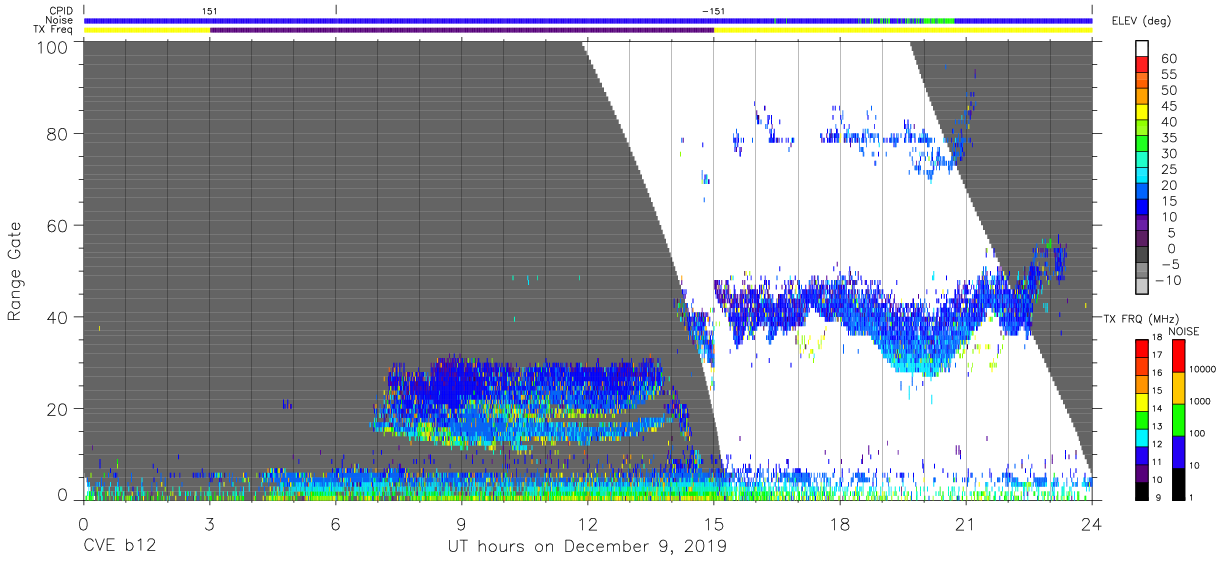Pick the red top segment of TX FRQ colorbar
The height and width of the screenshot is (567, 1228).
(x=1141, y=349)
